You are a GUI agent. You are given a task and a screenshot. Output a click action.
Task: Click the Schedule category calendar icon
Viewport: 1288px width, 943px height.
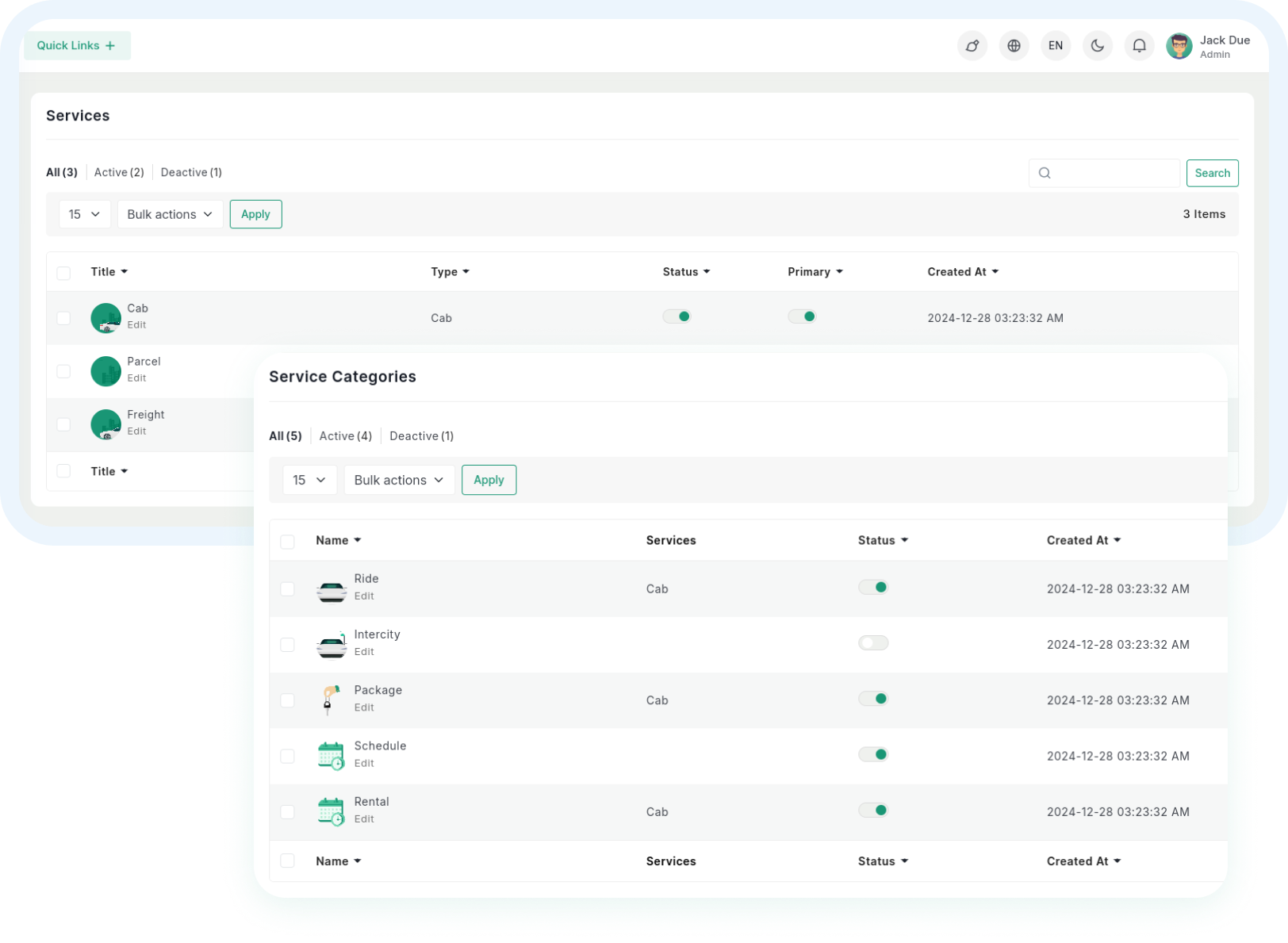(x=331, y=756)
